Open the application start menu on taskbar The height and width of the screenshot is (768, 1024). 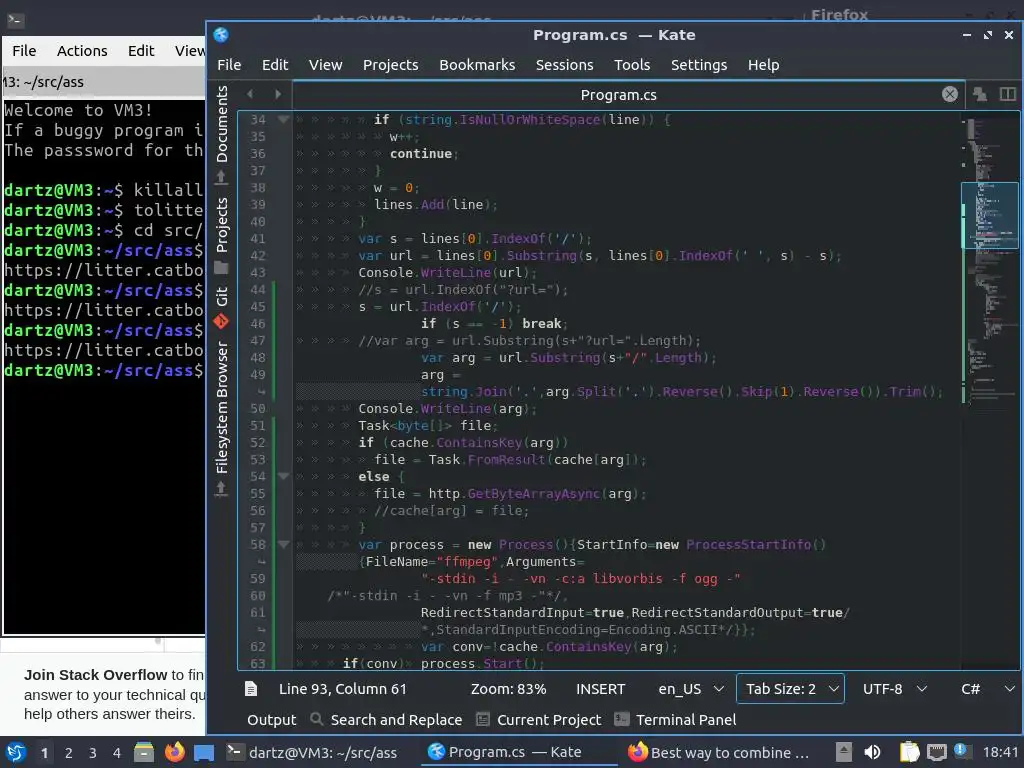pyautogui.click(x=16, y=752)
